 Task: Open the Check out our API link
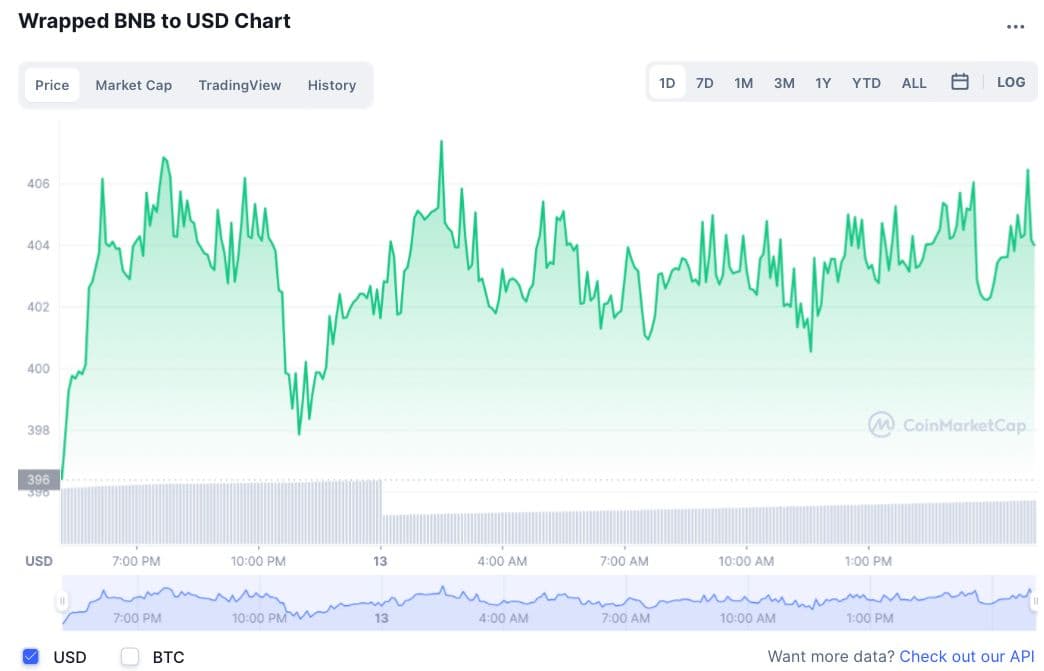pos(966,656)
